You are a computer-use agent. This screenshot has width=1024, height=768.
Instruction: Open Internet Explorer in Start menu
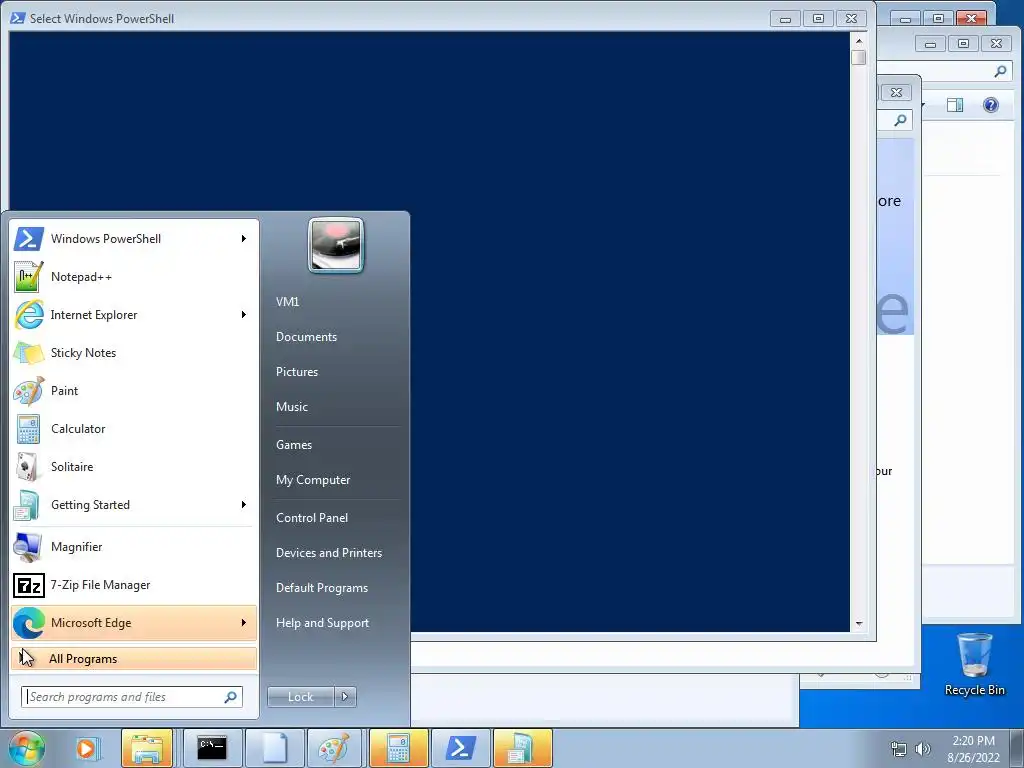click(134, 315)
